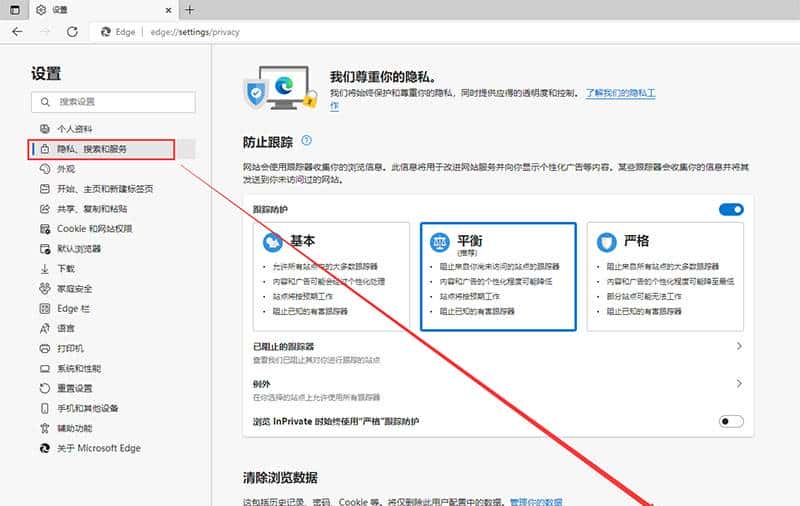Click the 语言 language icon

click(45, 328)
